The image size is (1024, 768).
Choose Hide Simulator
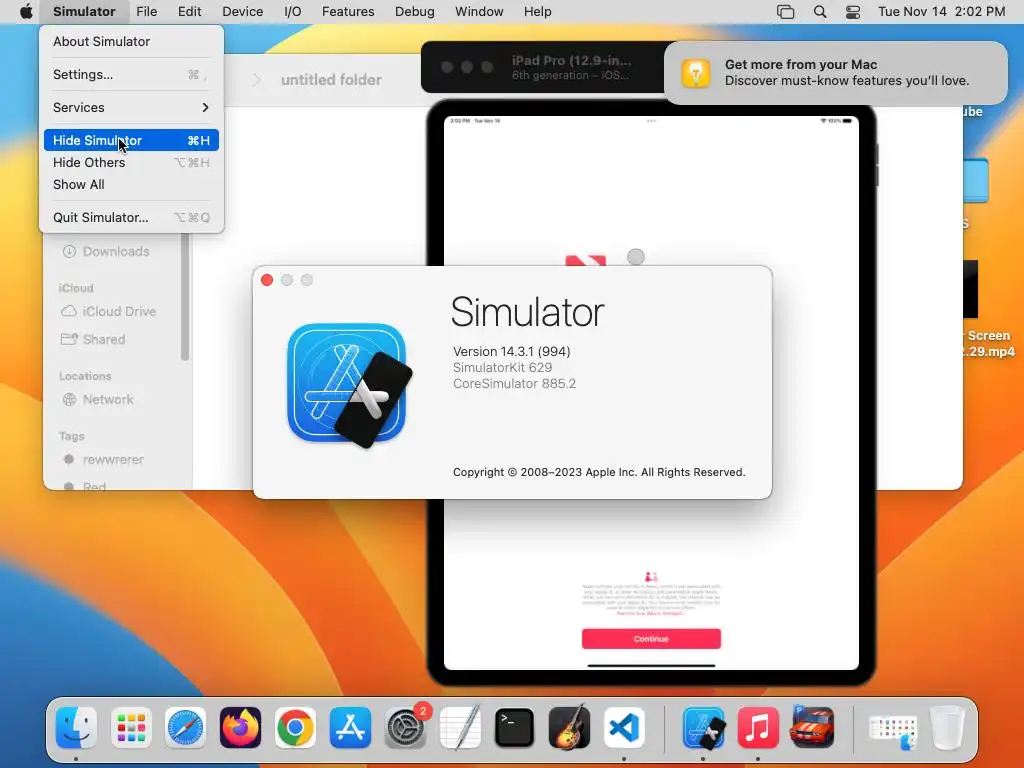coord(131,140)
